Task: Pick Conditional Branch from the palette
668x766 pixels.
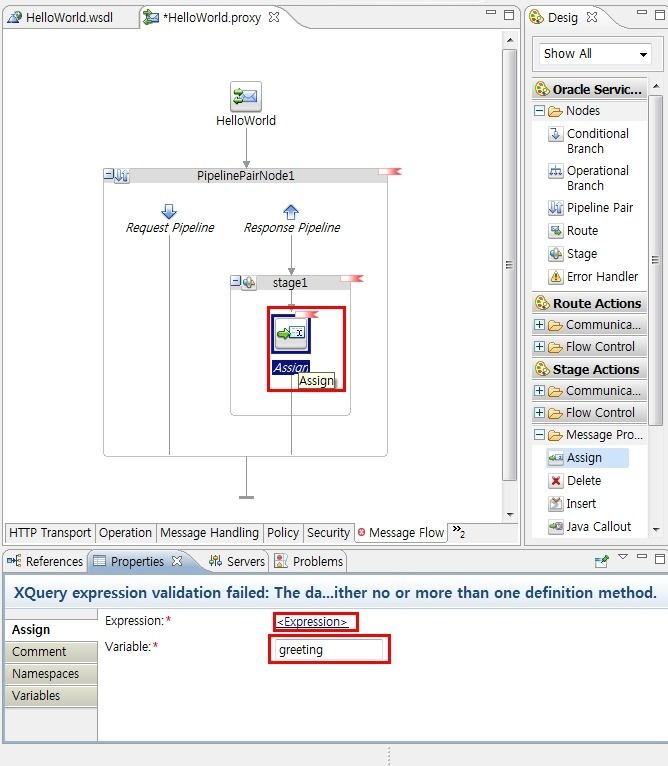Action: coord(589,141)
